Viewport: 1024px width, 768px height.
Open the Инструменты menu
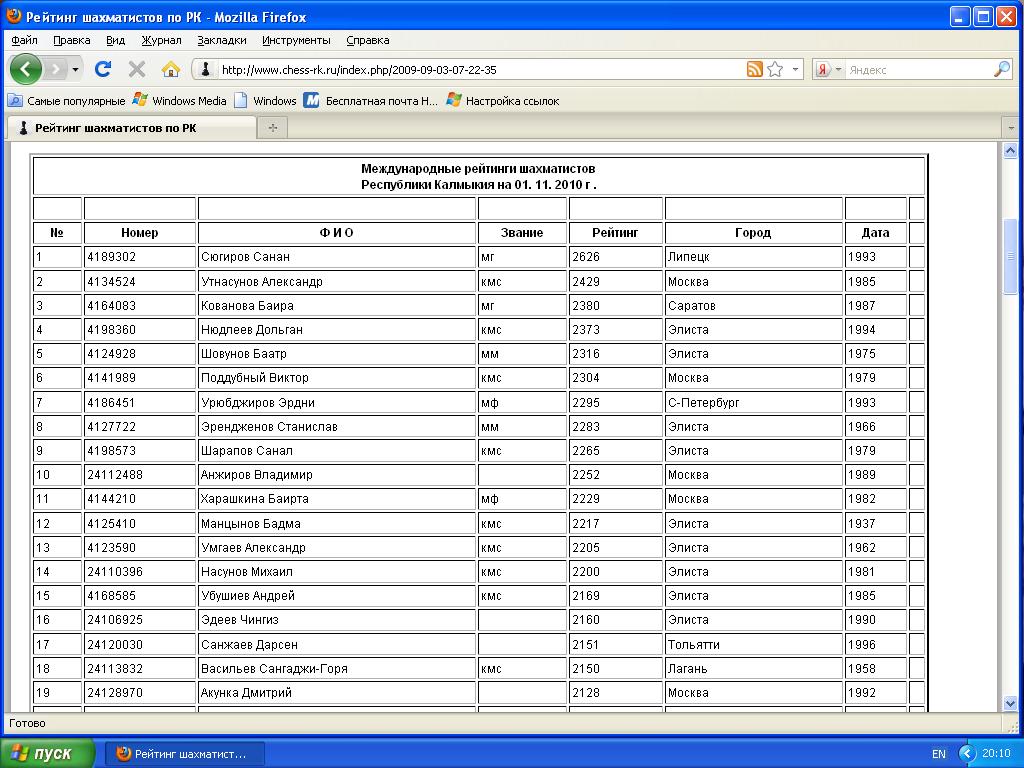(x=296, y=40)
